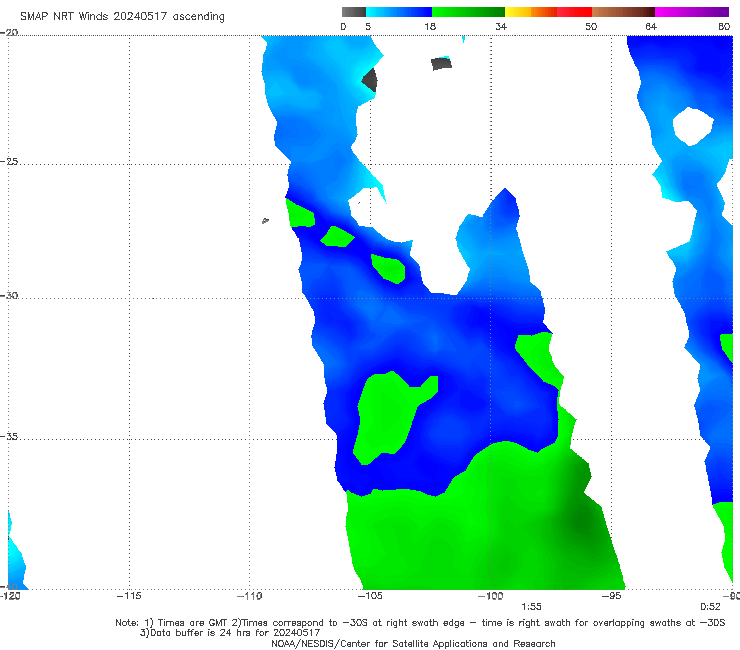Viewport: 740px width, 650px height.
Task: Click the green segment of the color bar
Action: pos(468,12)
